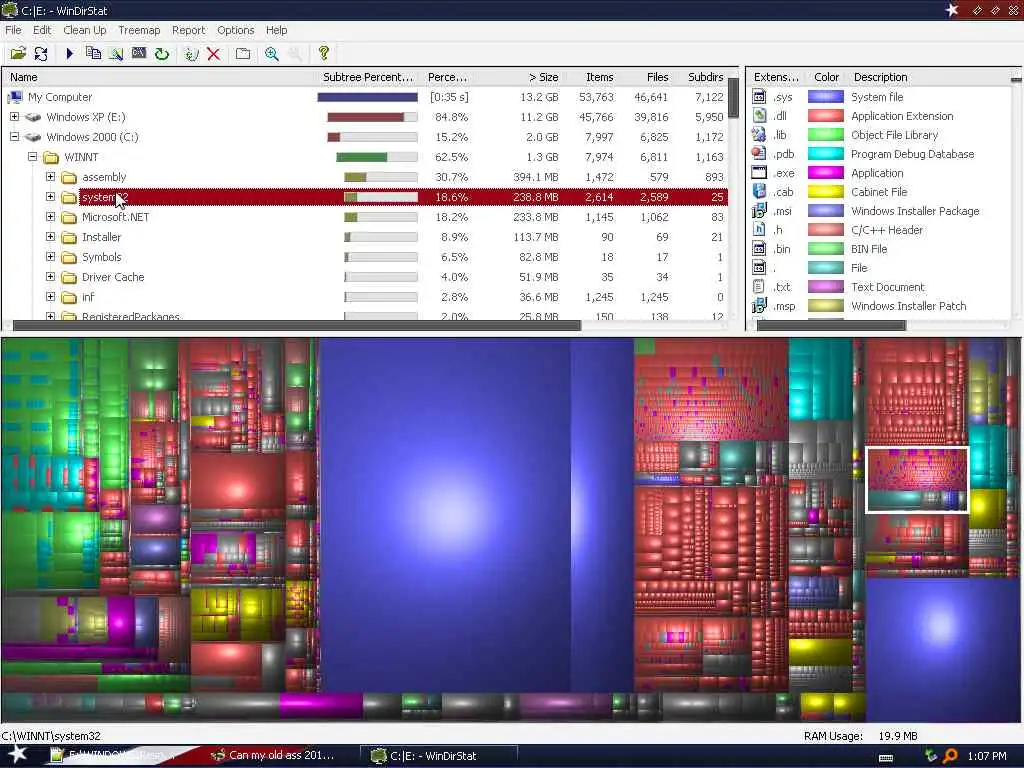Screen dimensions: 1024x768
Task: Expand the Driver Cache folder node
Action: tap(50, 277)
